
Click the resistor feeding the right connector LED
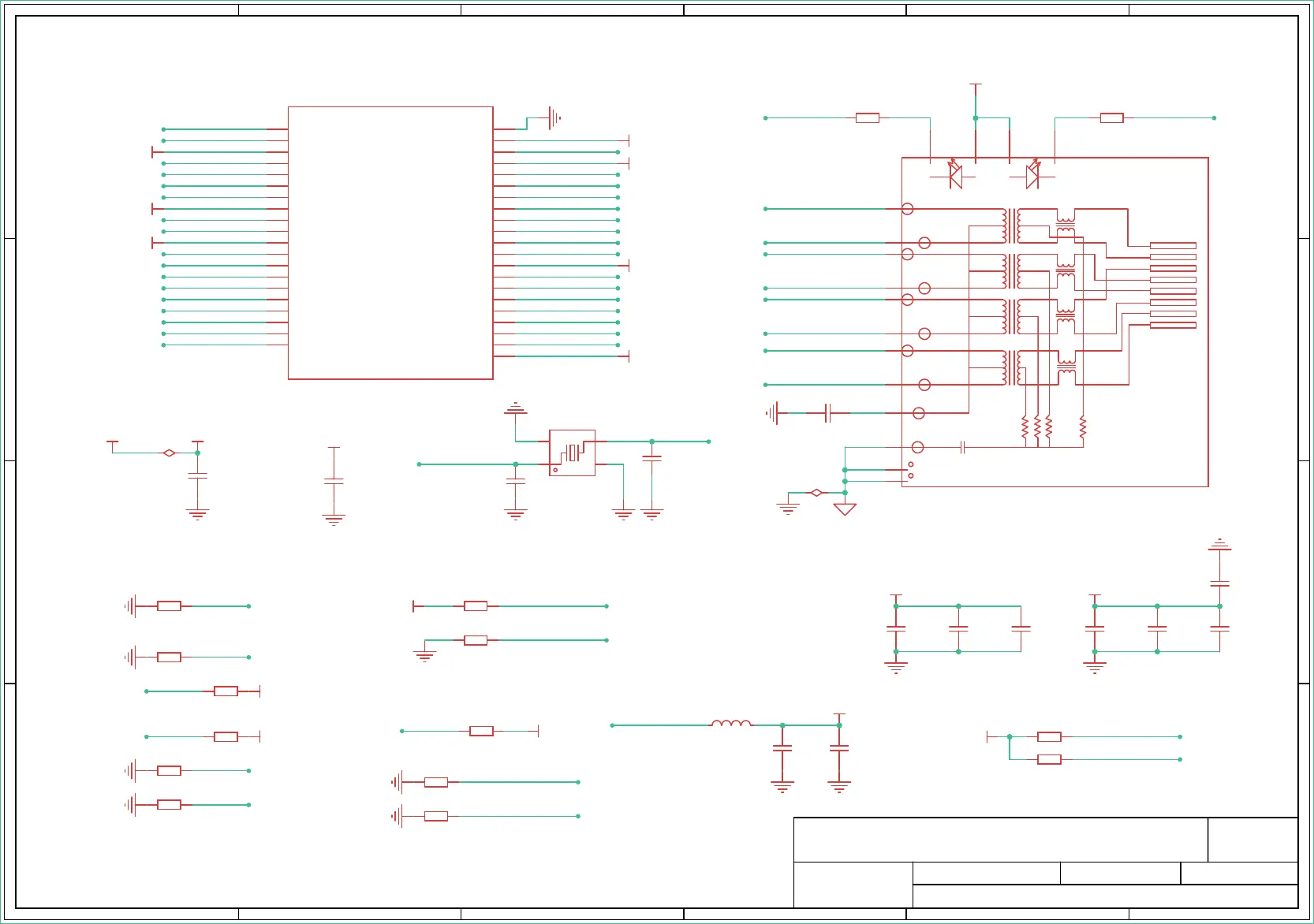[x=1111, y=118]
